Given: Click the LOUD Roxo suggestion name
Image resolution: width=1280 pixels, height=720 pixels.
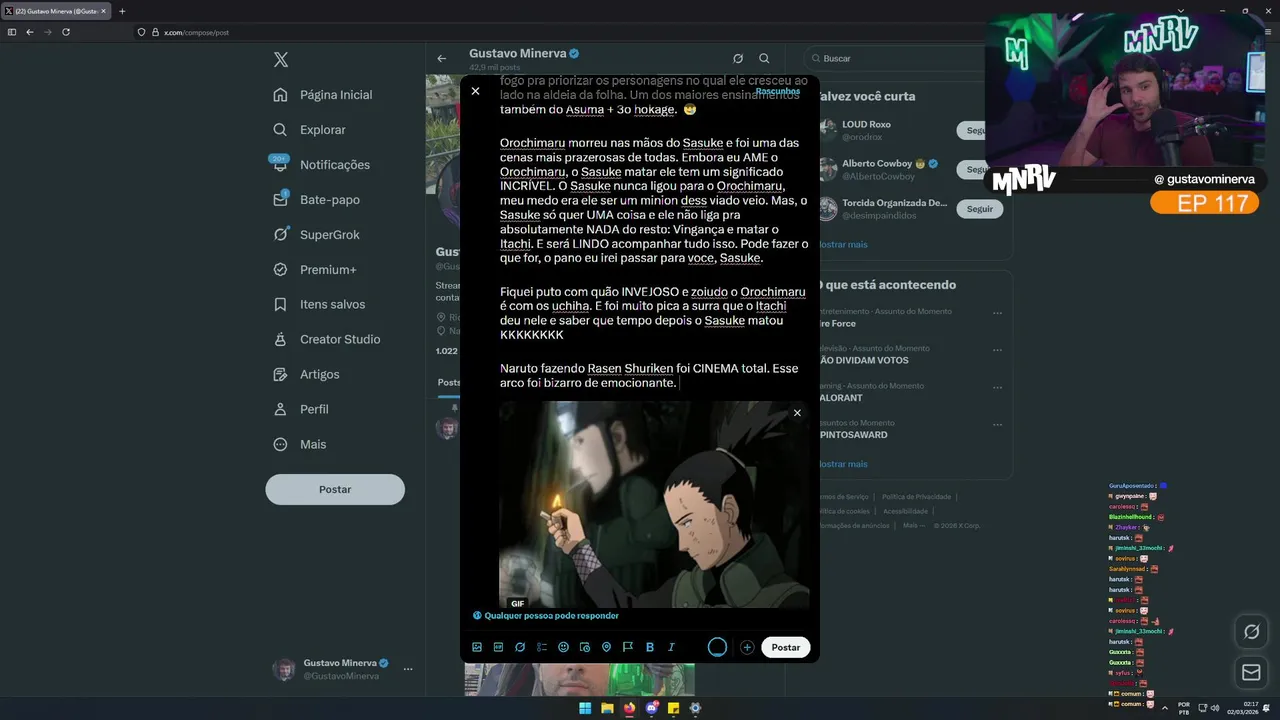Looking at the screenshot, I should [866, 124].
